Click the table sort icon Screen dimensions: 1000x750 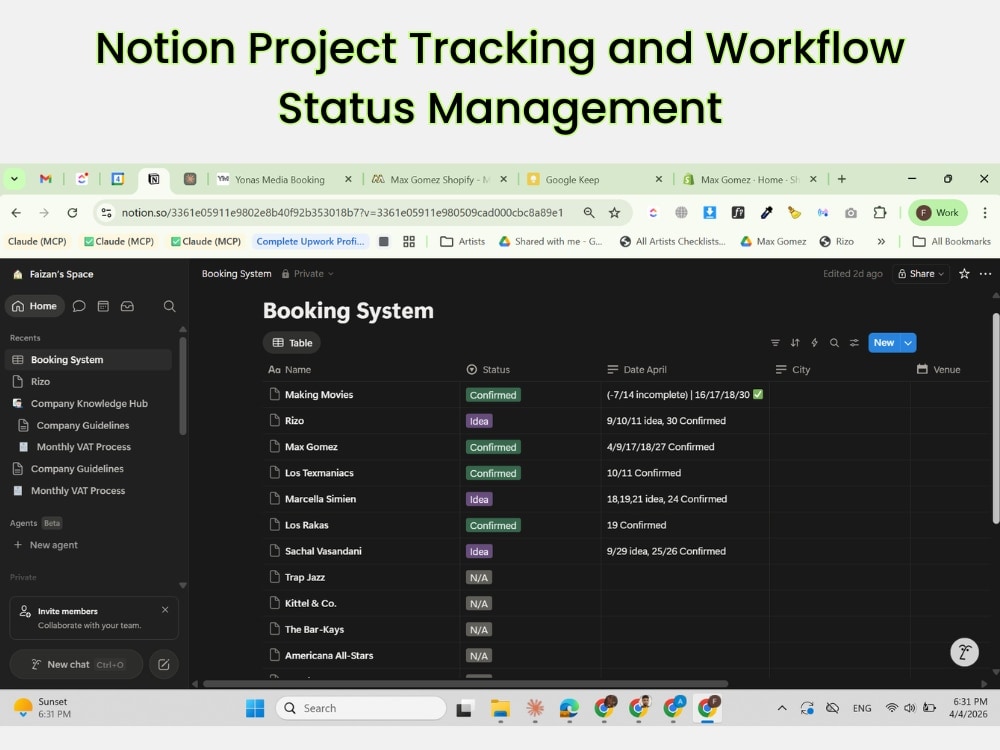[795, 342]
